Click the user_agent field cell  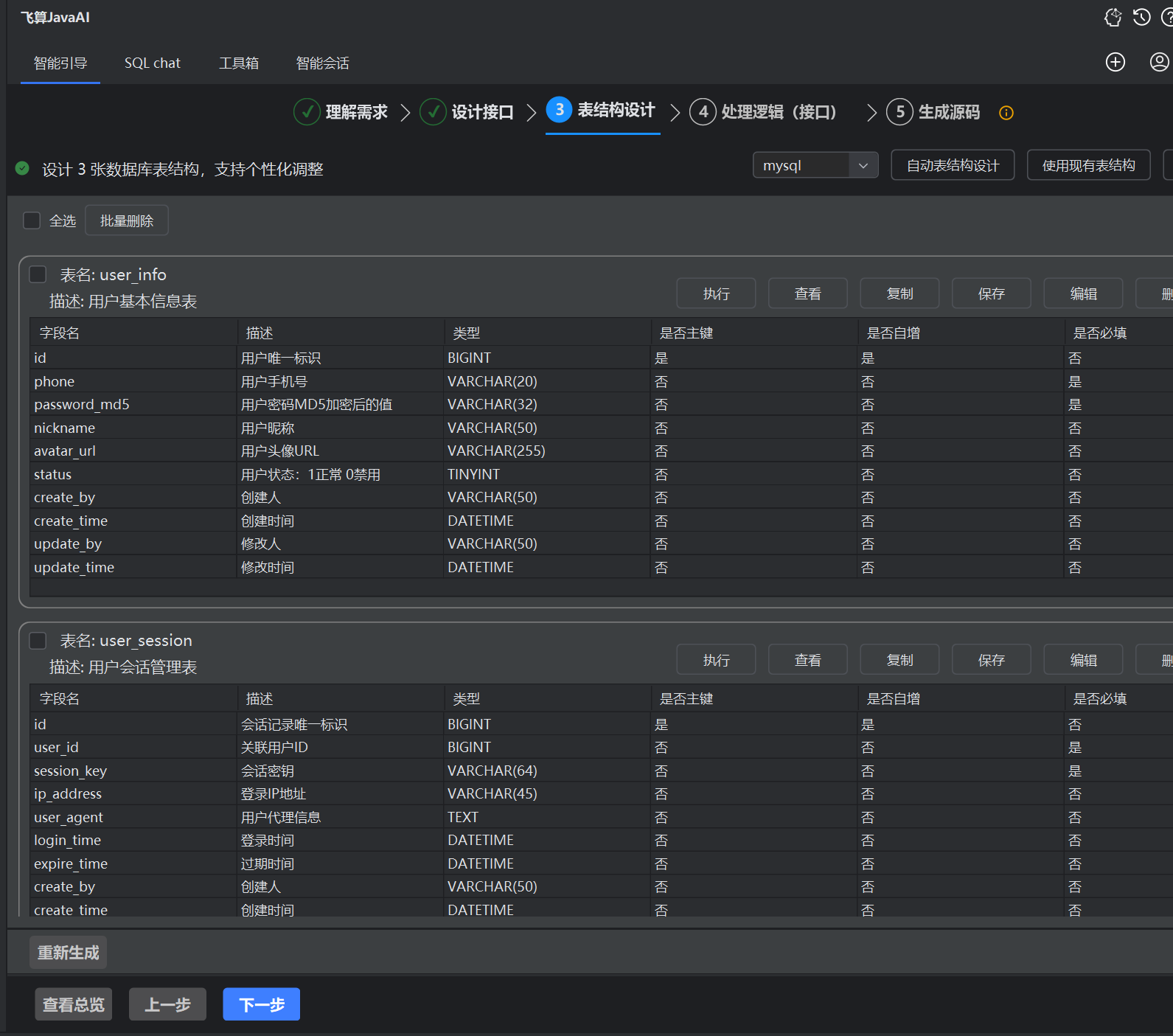133,817
